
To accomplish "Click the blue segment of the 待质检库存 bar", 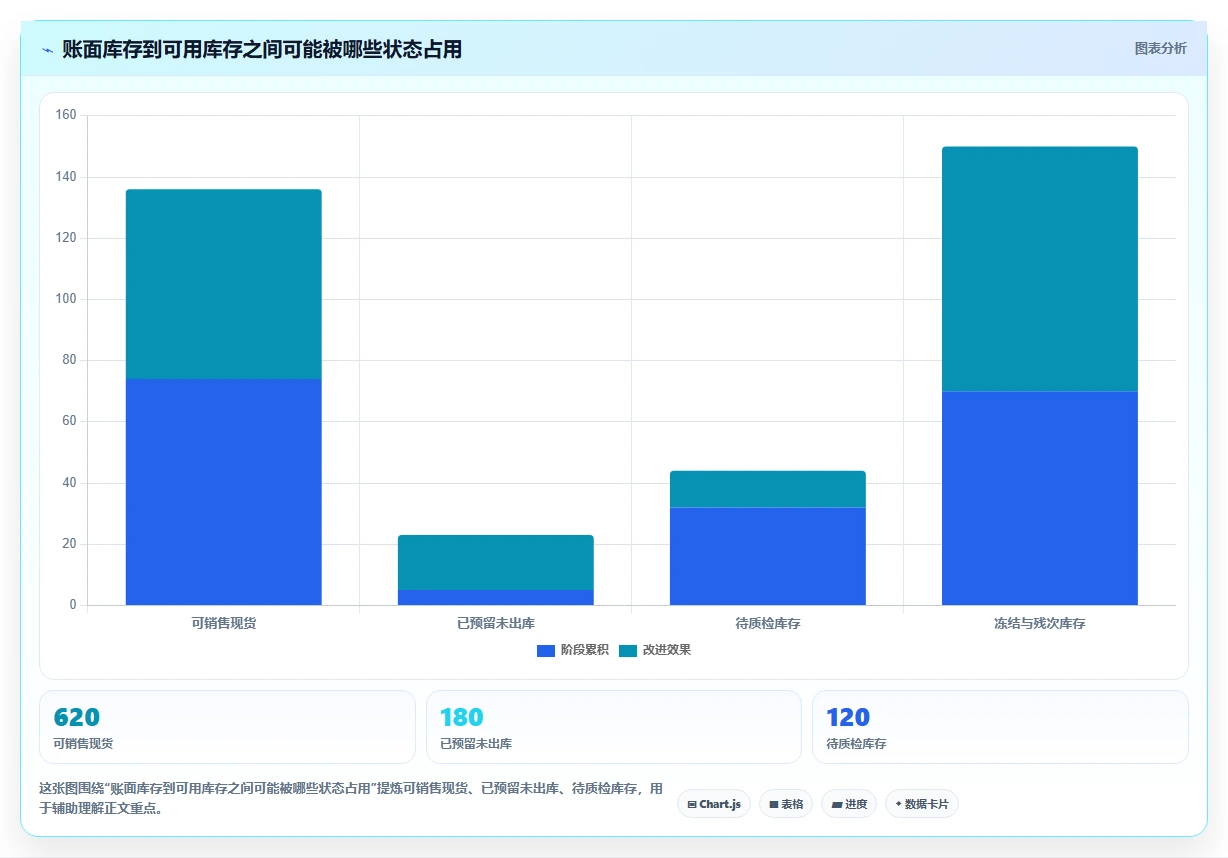I will [x=768, y=556].
